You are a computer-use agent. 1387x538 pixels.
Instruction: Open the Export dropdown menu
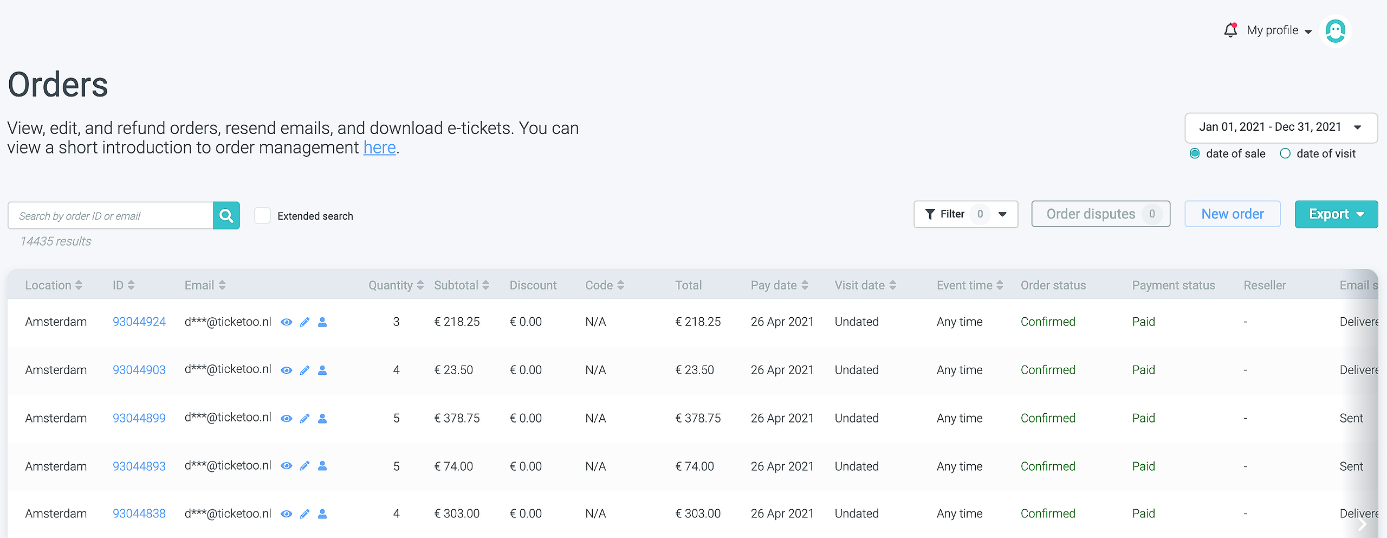(x=1336, y=214)
